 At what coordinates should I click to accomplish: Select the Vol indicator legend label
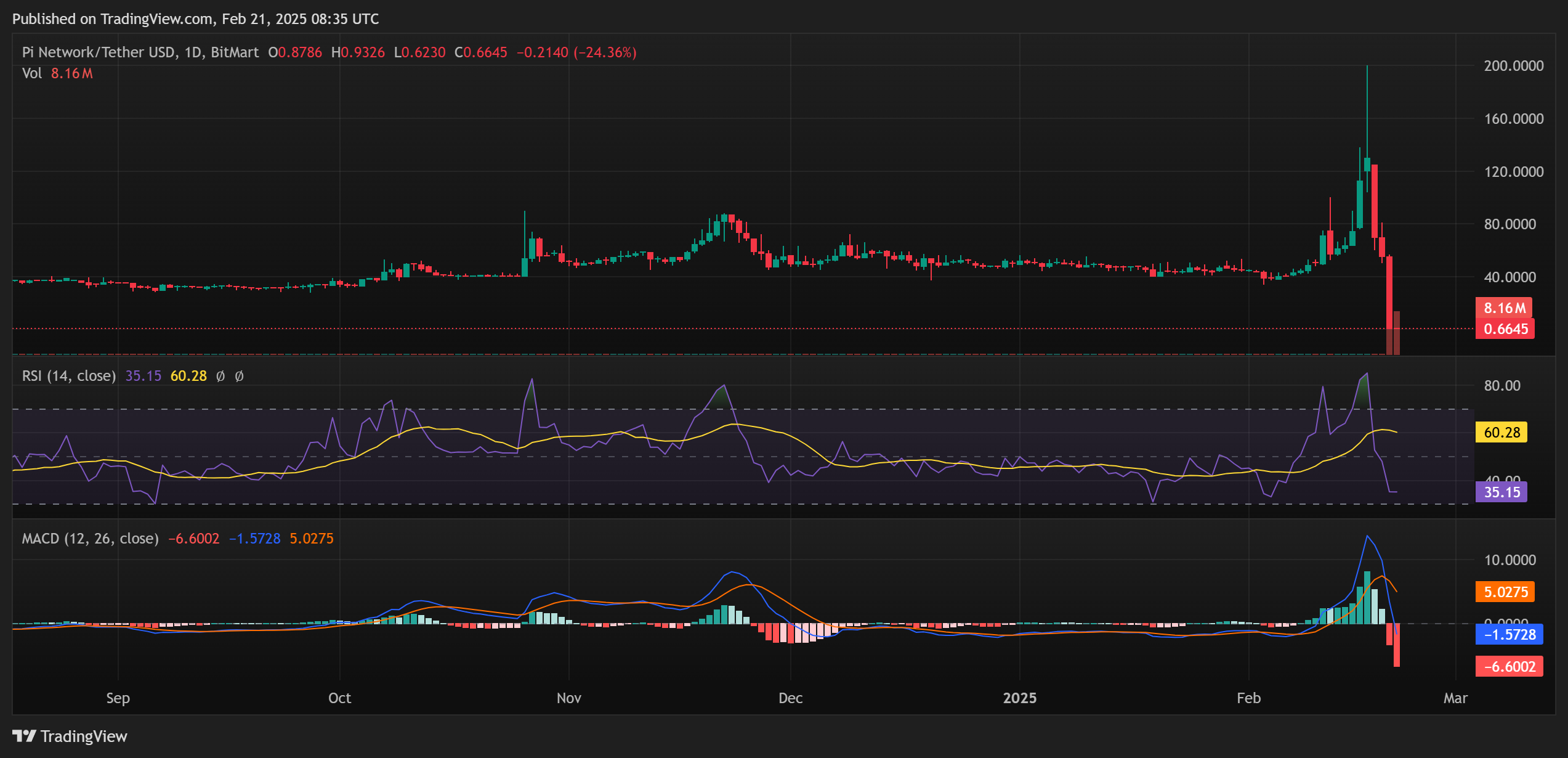[31, 73]
